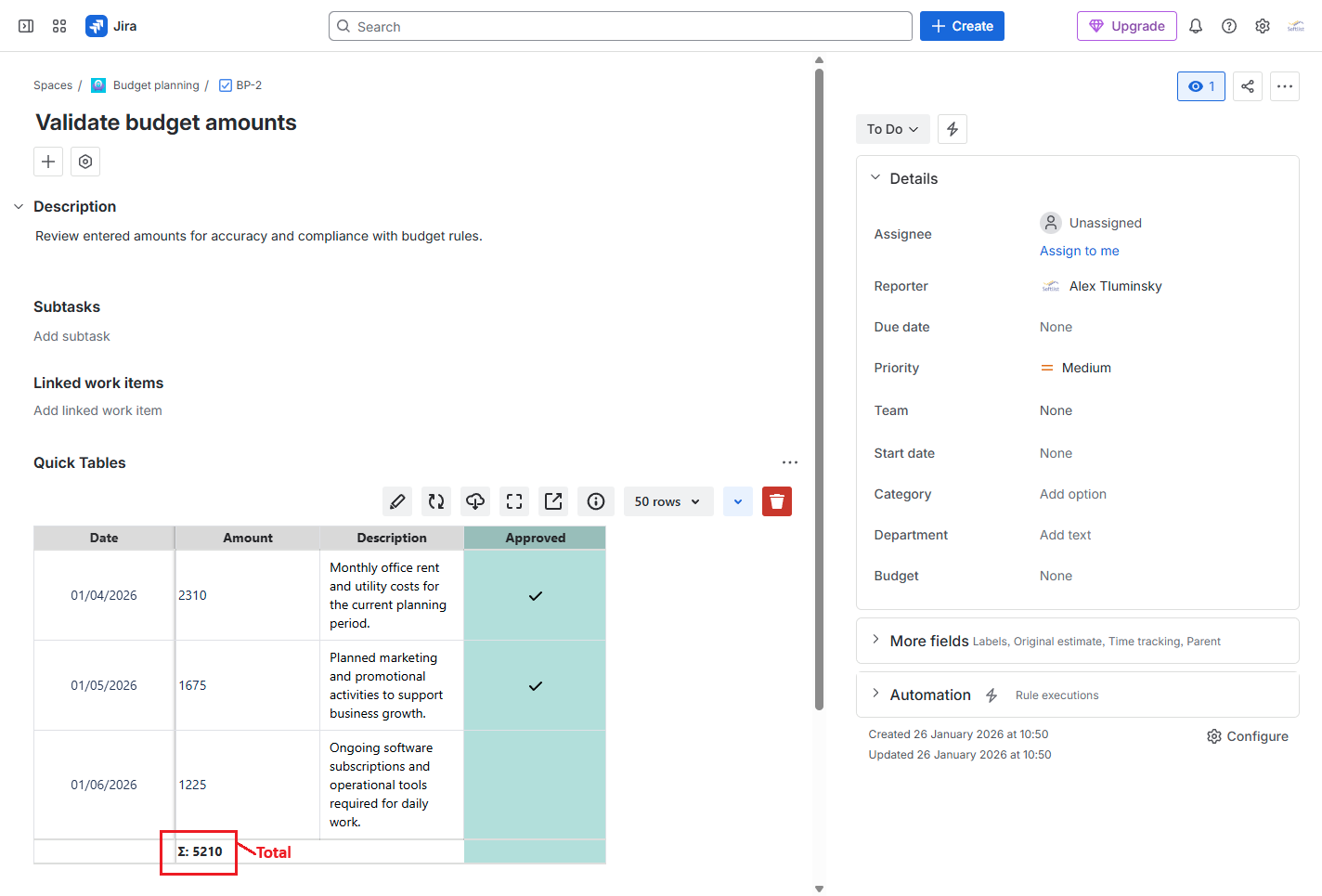Click the Jira logo
This screenshot has height=896, width=1322.
point(111,26)
